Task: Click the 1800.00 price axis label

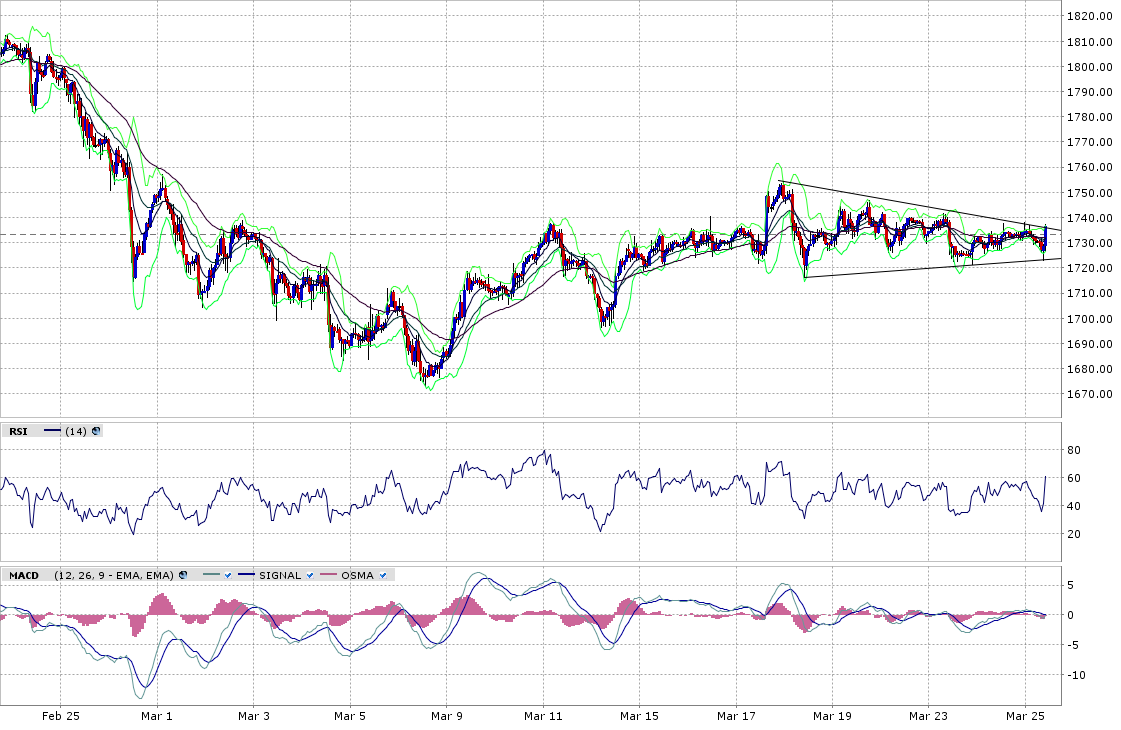Action: pyautogui.click(x=1090, y=67)
